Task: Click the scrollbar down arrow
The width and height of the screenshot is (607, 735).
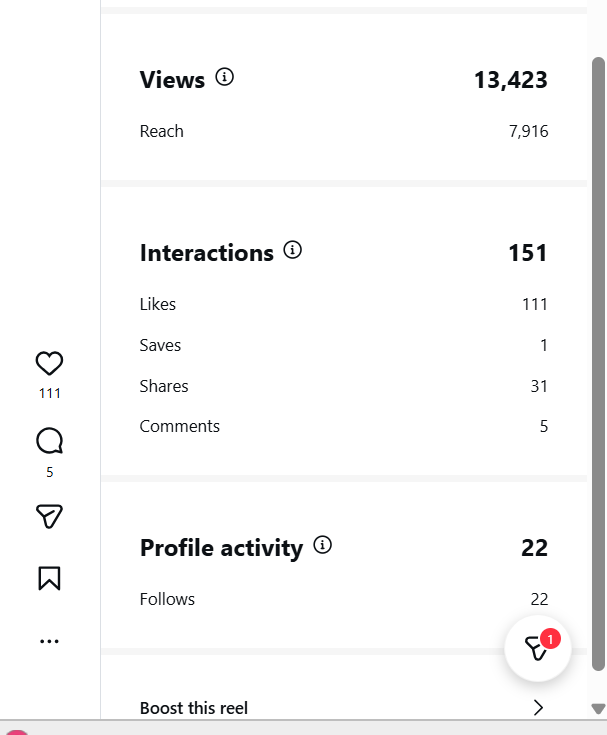Action: [598, 708]
